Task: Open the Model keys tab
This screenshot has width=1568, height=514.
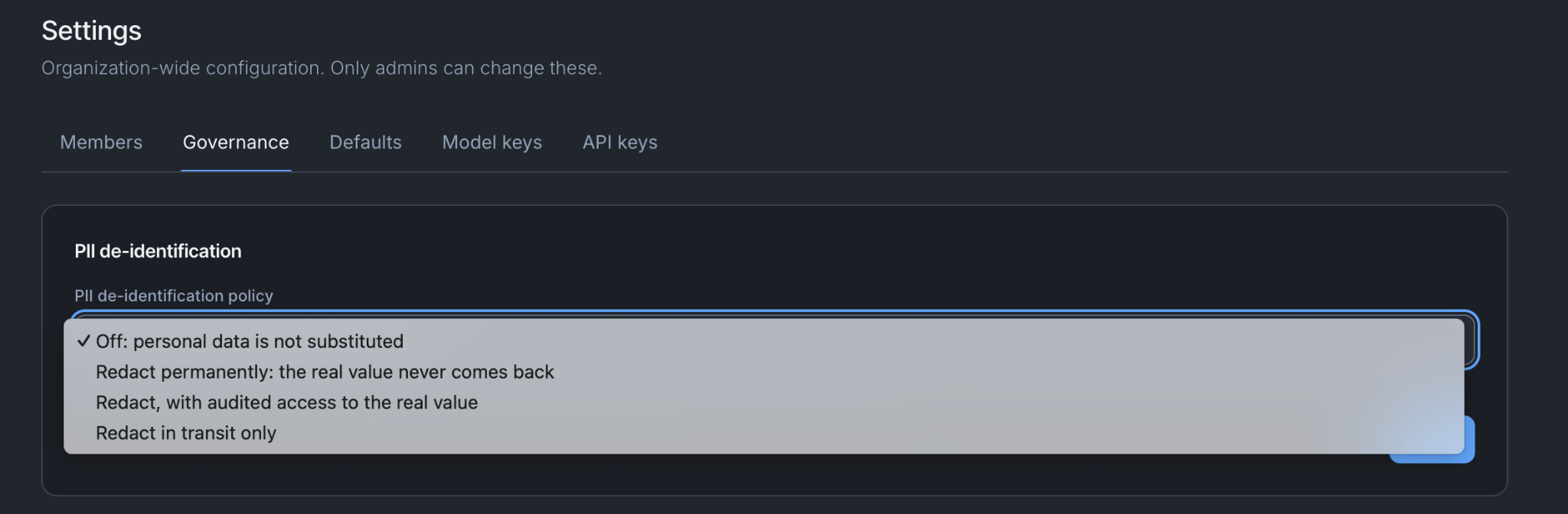Action: pos(492,142)
